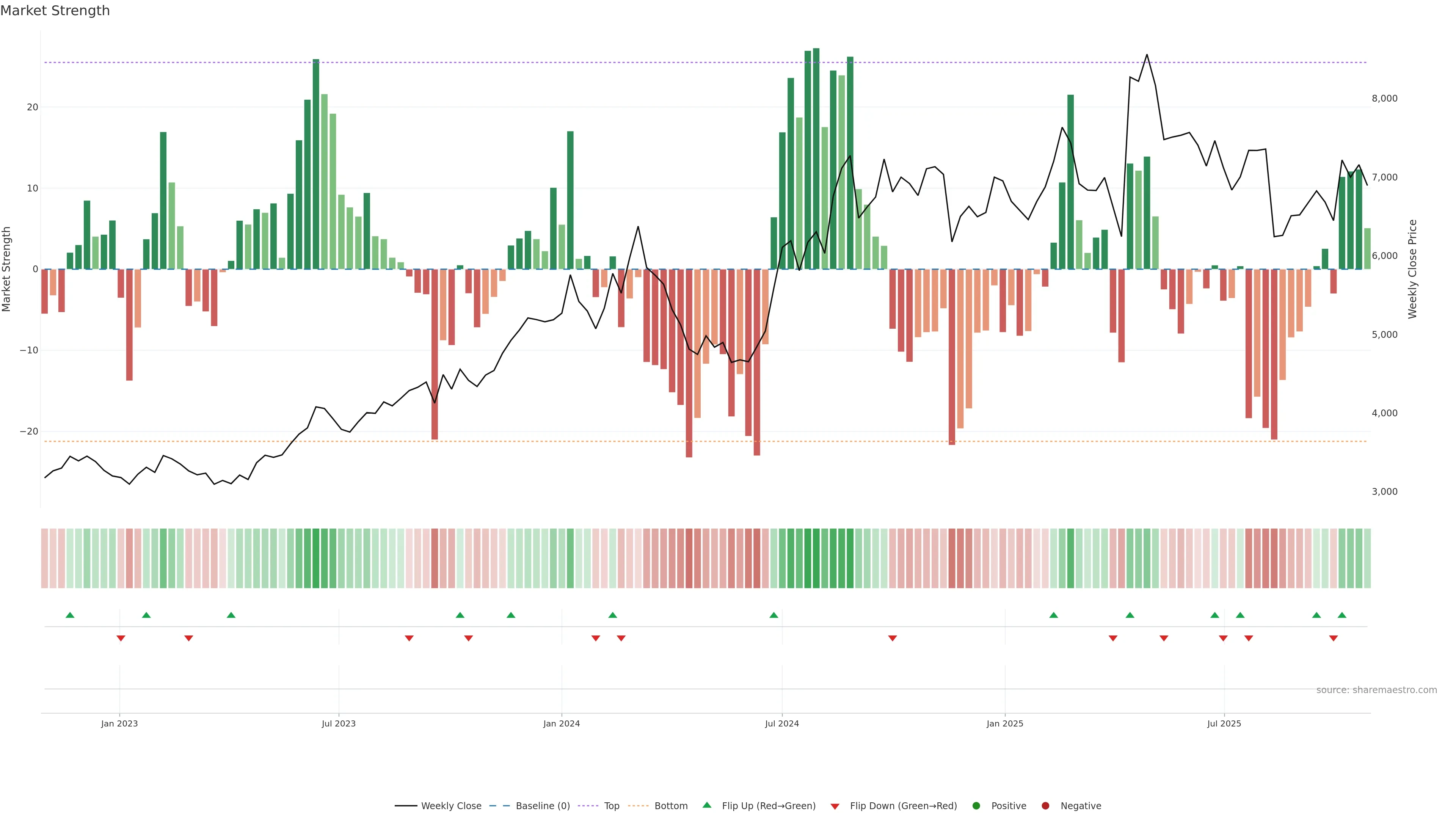Image resolution: width=1456 pixels, height=819 pixels.
Task: Click the Flip Up legend triangle icon
Action: pos(706,805)
